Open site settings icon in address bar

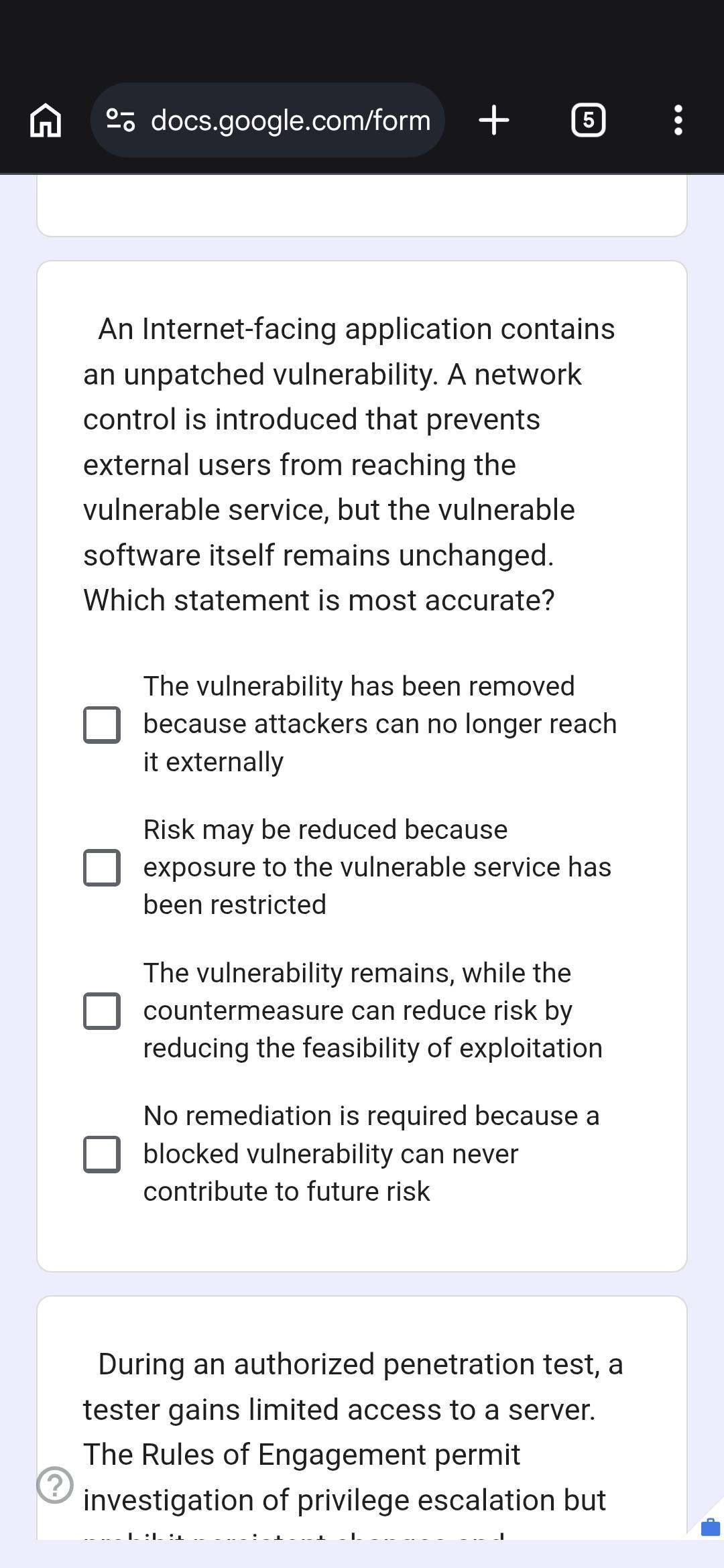[121, 121]
